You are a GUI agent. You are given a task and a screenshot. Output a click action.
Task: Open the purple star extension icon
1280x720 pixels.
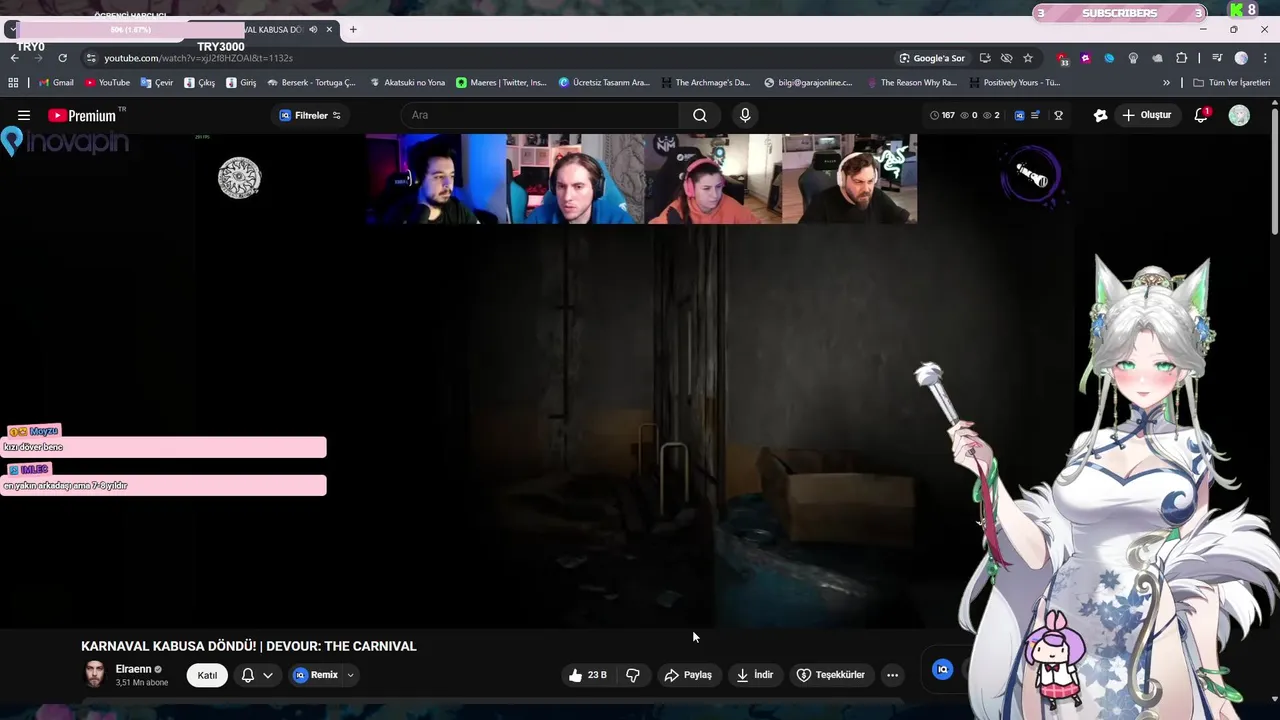(1086, 58)
